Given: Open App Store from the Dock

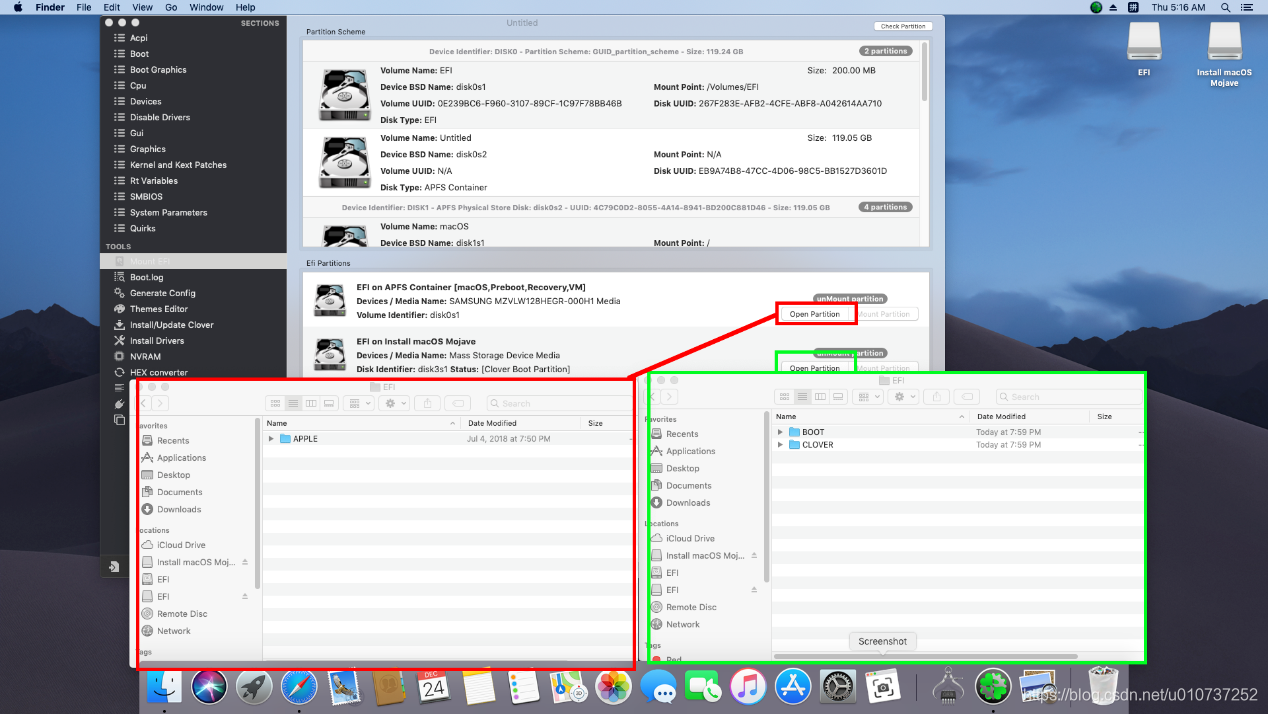Looking at the screenshot, I should click(x=793, y=687).
